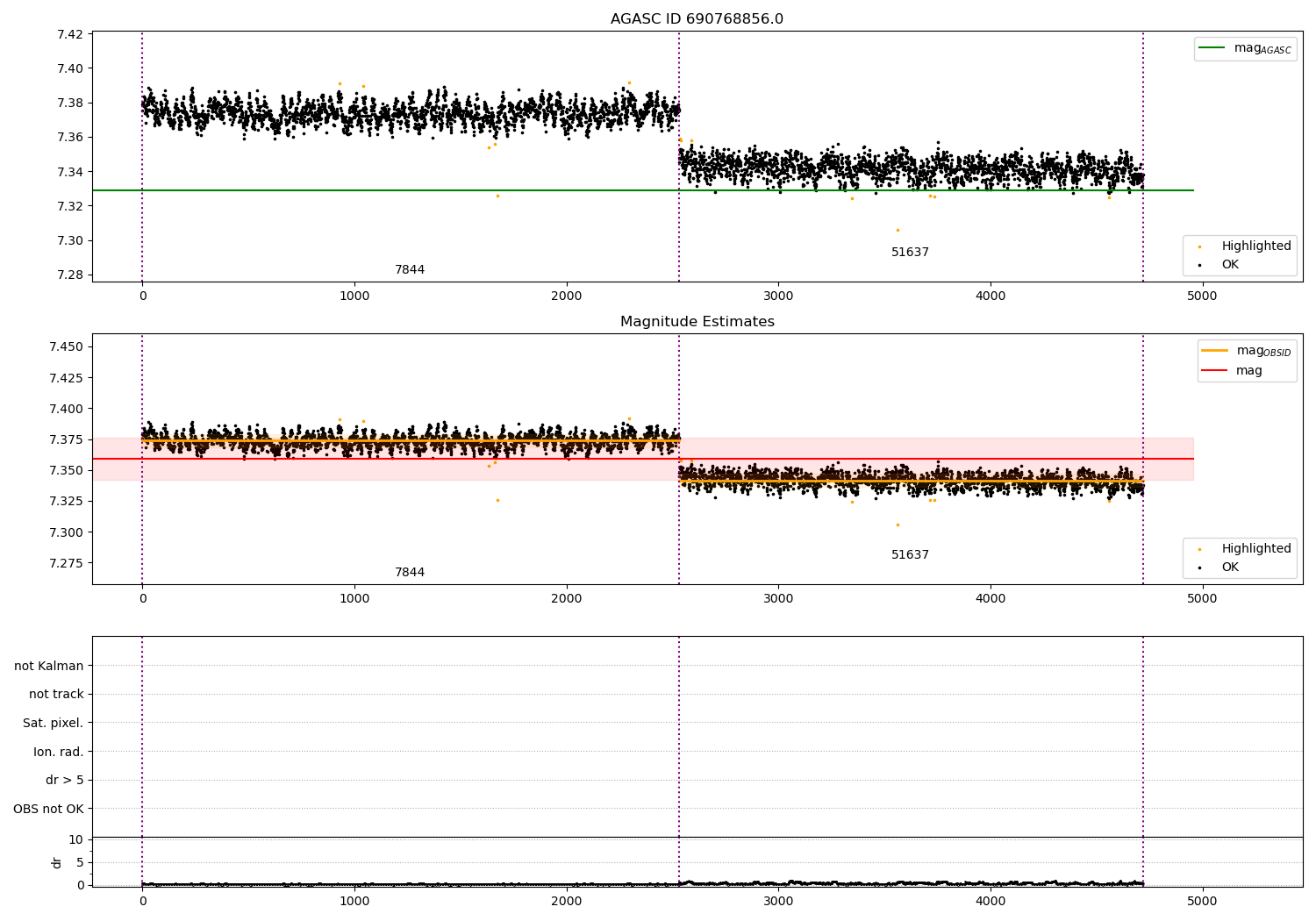Image resolution: width=1316 pixels, height=921 pixels.
Task: Click obsid label 51637 in the AGASC plot
Action: coord(910,253)
